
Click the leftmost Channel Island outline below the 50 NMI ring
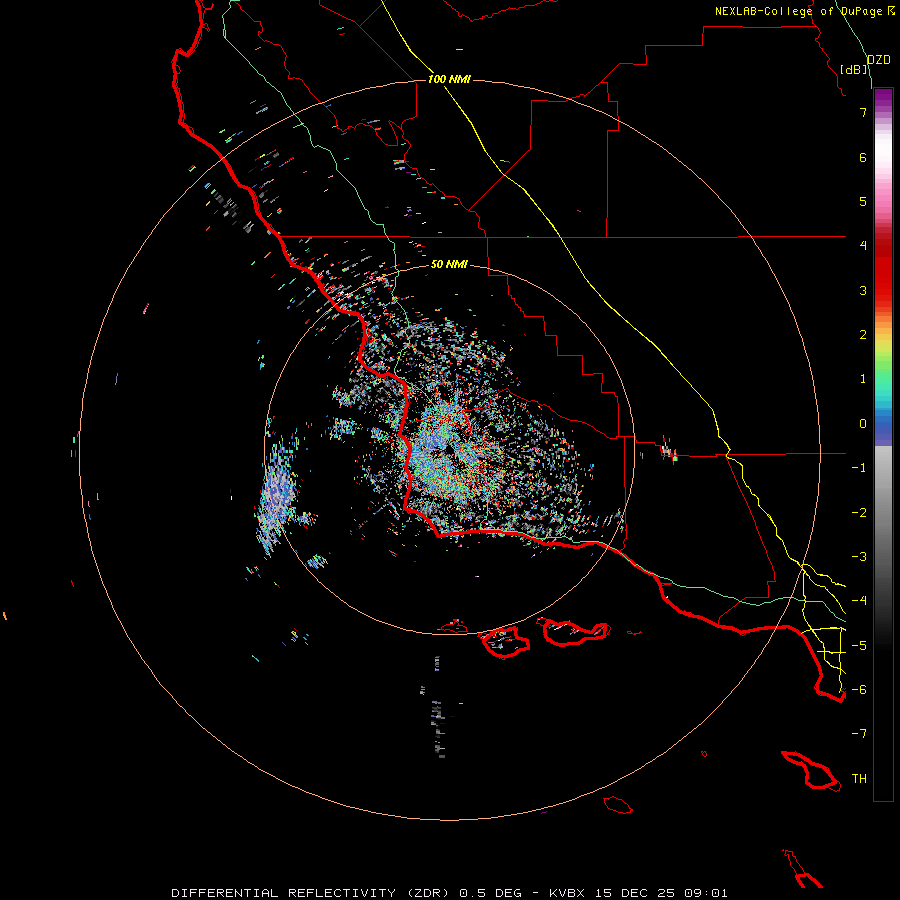point(452,626)
